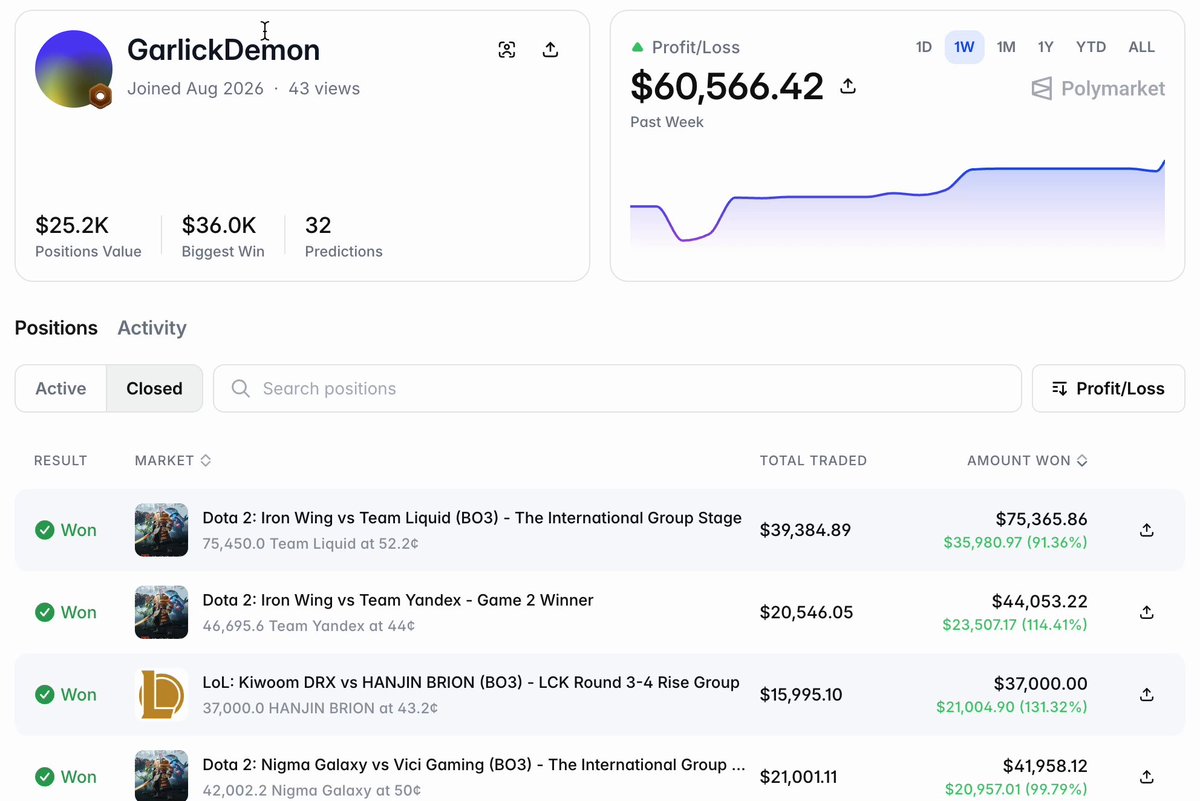Click the Won checkmark for Team Yandex row
Image resolution: width=1200 pixels, height=801 pixels.
pyautogui.click(x=45, y=612)
